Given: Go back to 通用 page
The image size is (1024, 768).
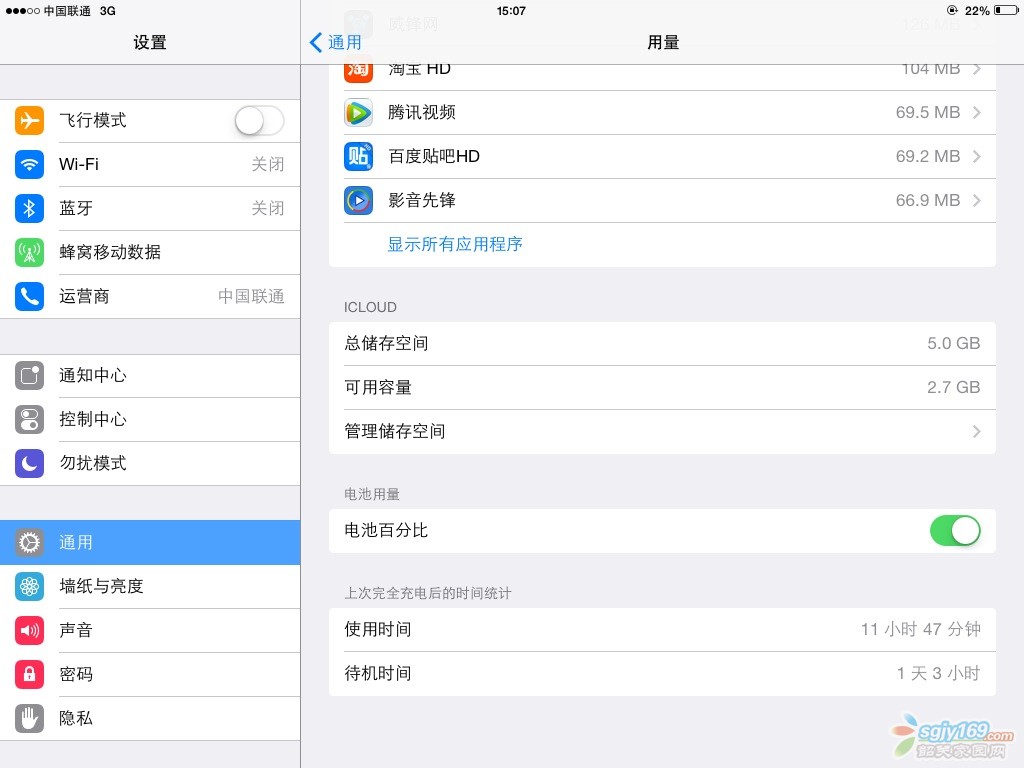Looking at the screenshot, I should tap(336, 42).
